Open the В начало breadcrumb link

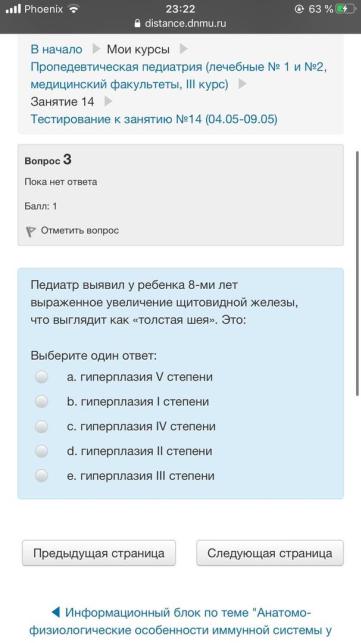point(56,49)
